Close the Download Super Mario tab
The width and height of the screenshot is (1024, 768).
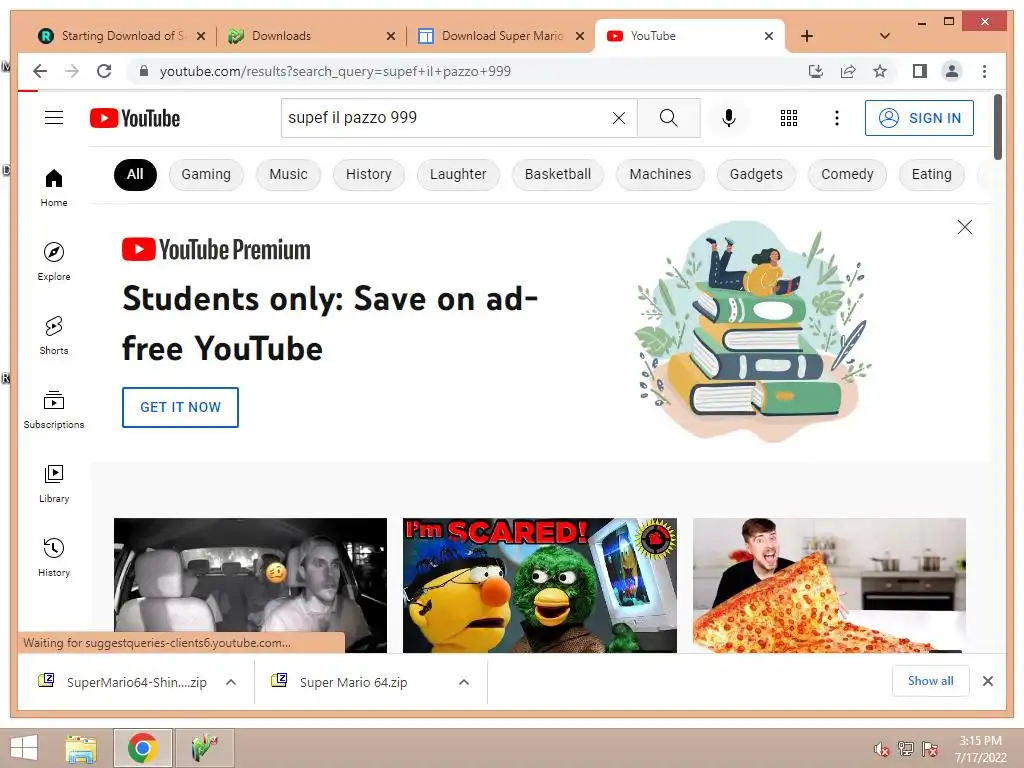[x=579, y=36]
